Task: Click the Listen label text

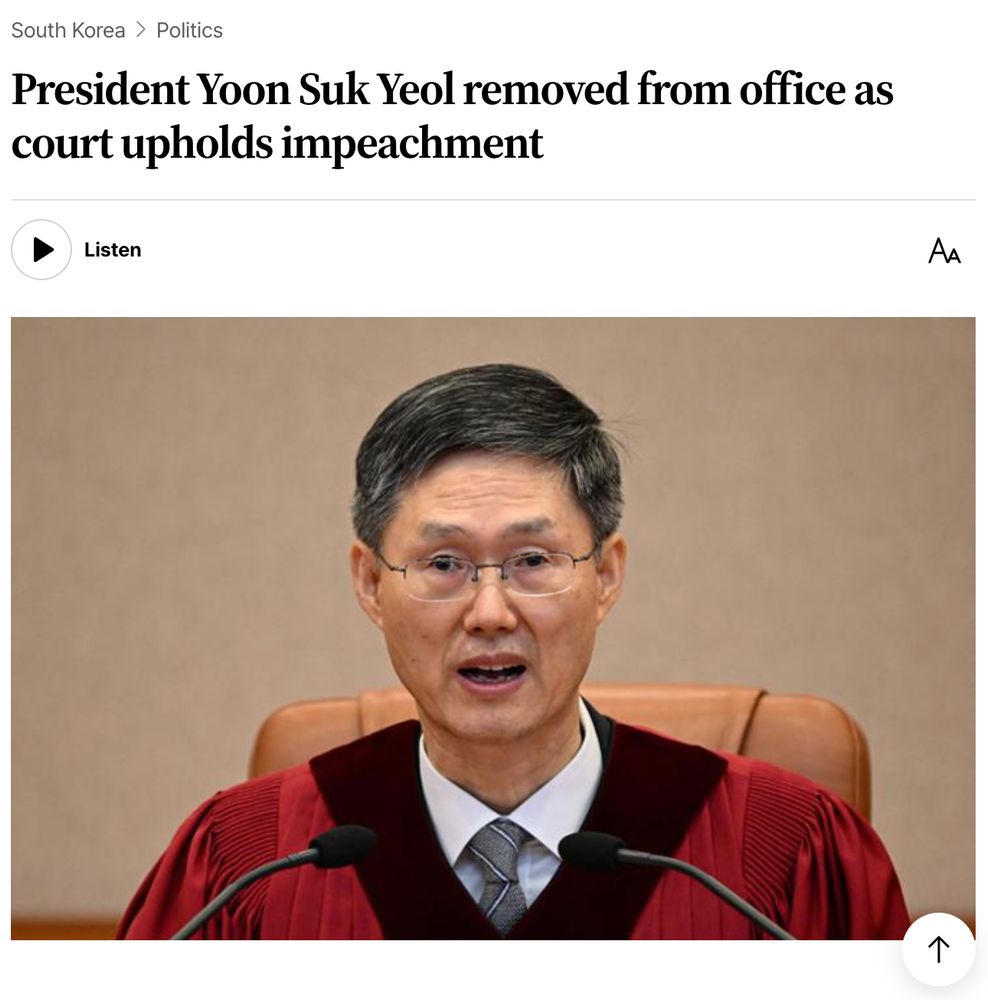Action: [112, 249]
